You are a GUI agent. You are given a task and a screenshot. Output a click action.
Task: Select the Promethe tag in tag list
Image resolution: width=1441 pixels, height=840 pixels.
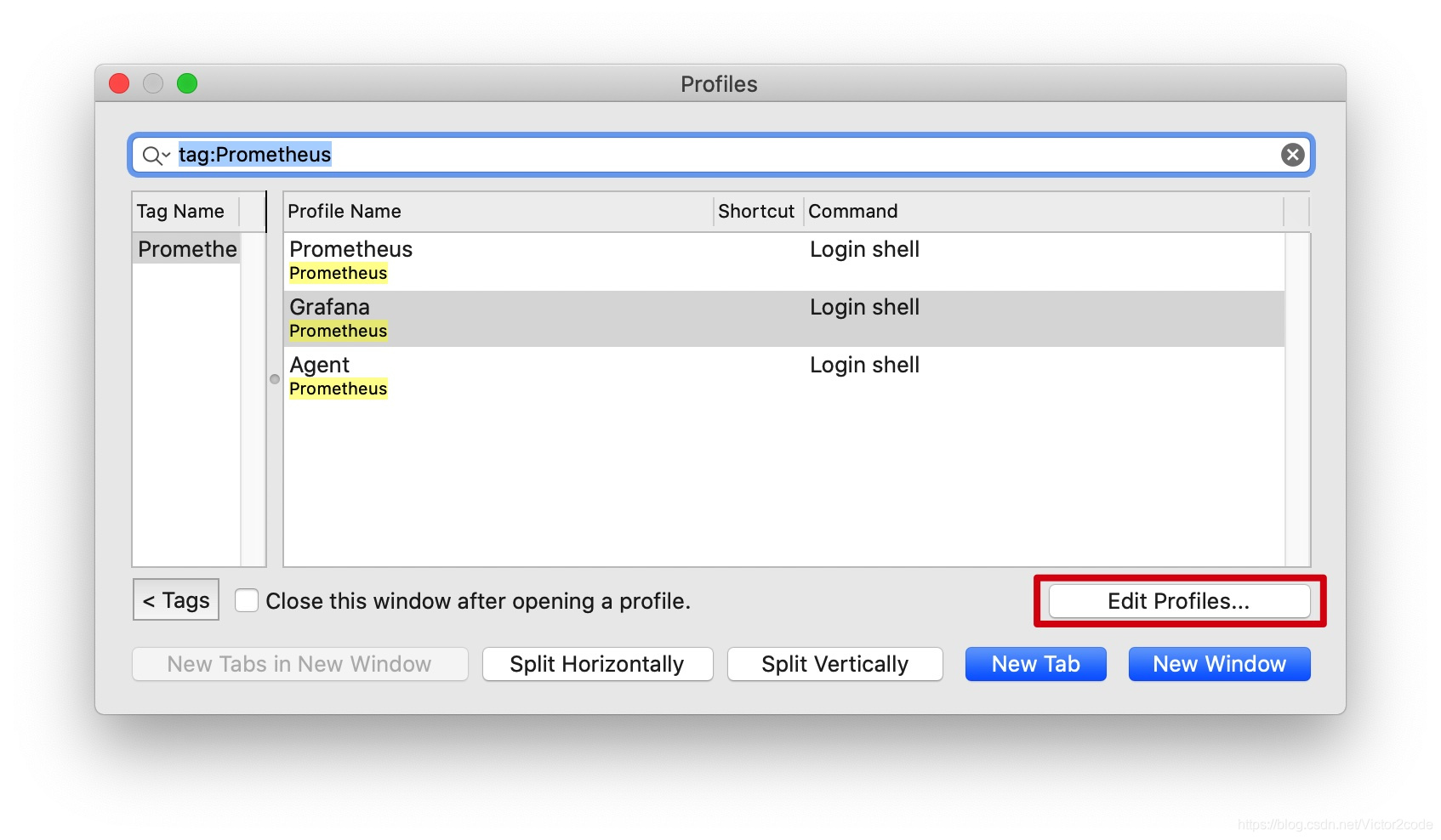point(187,249)
